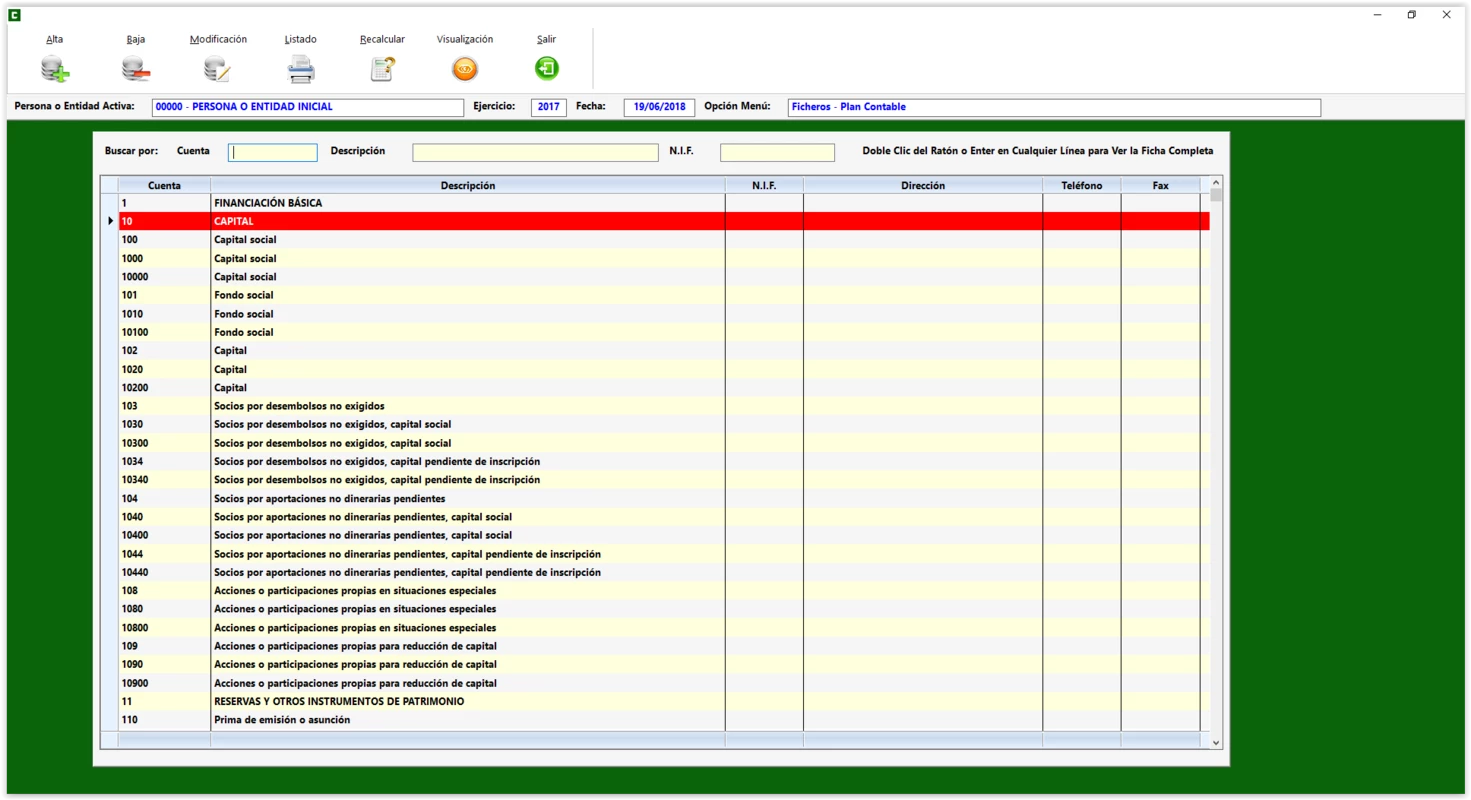
Task: Click the Alta add-record database icon
Action: pyautogui.click(x=55, y=69)
